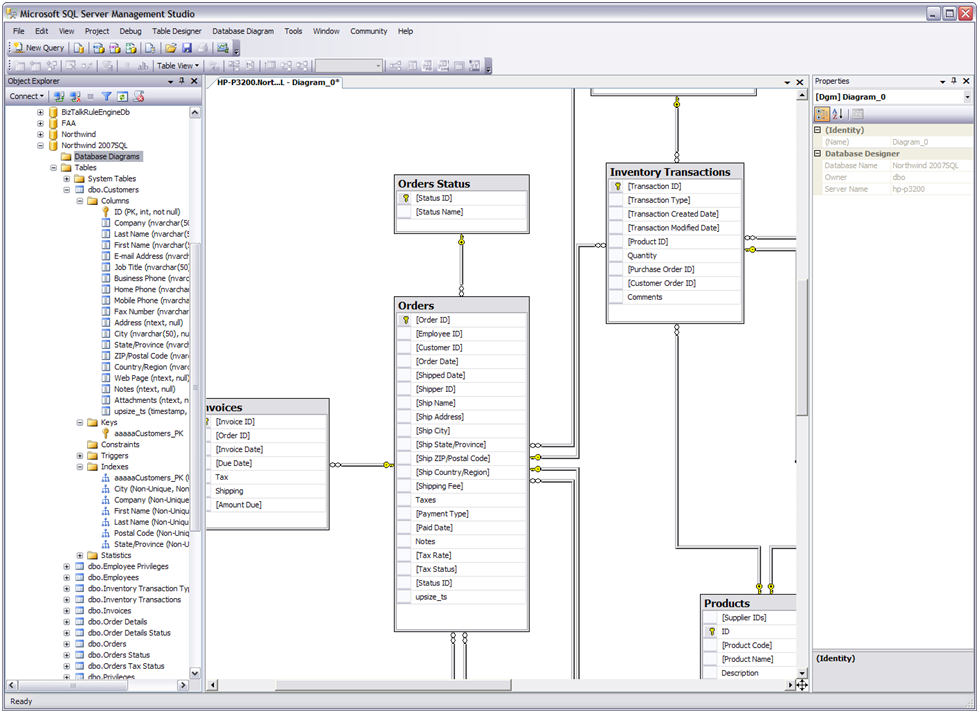Screen dimensions: 979x713
Task: Open the Activity Monitor icon
Action: [222, 47]
